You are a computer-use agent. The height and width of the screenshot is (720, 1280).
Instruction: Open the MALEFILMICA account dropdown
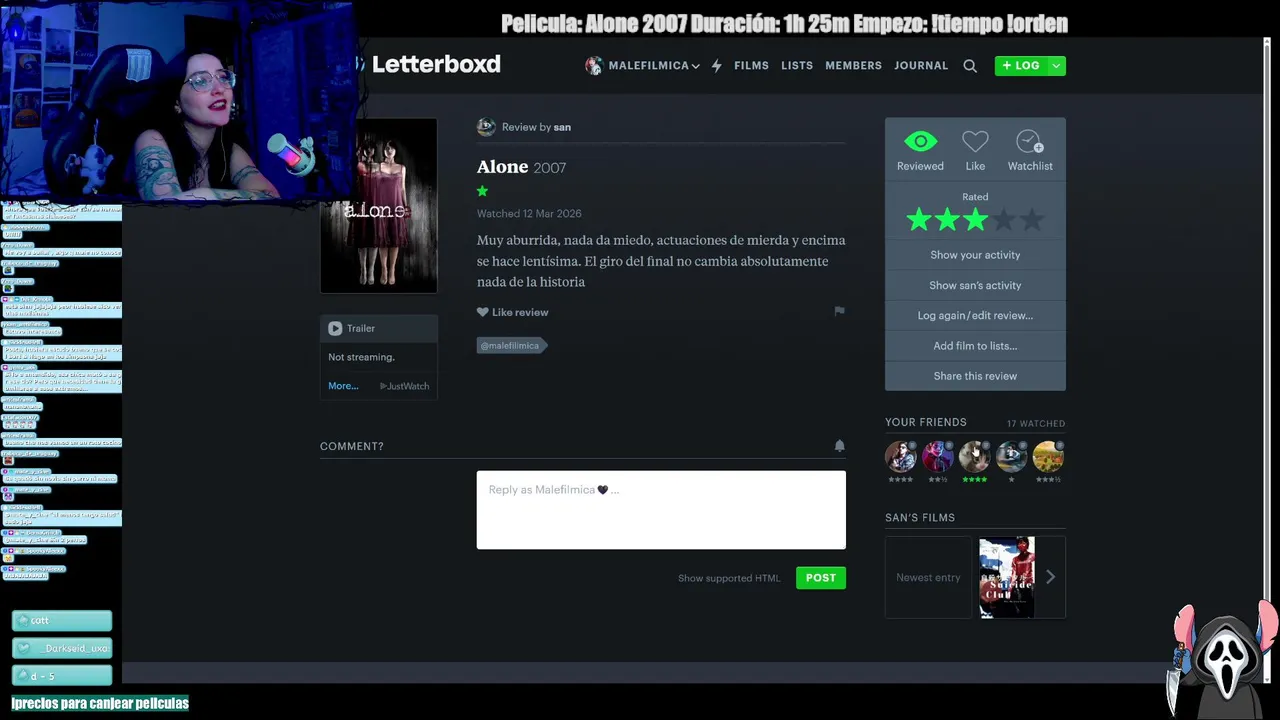tap(643, 66)
